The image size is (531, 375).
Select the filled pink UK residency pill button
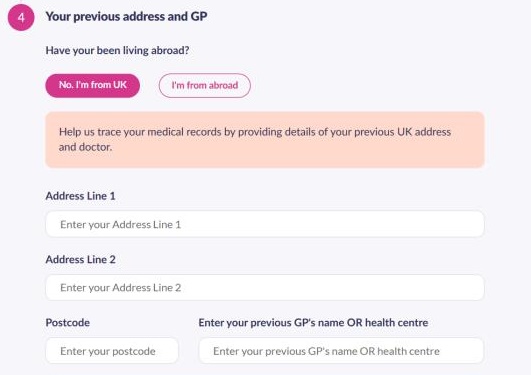pos(92,85)
